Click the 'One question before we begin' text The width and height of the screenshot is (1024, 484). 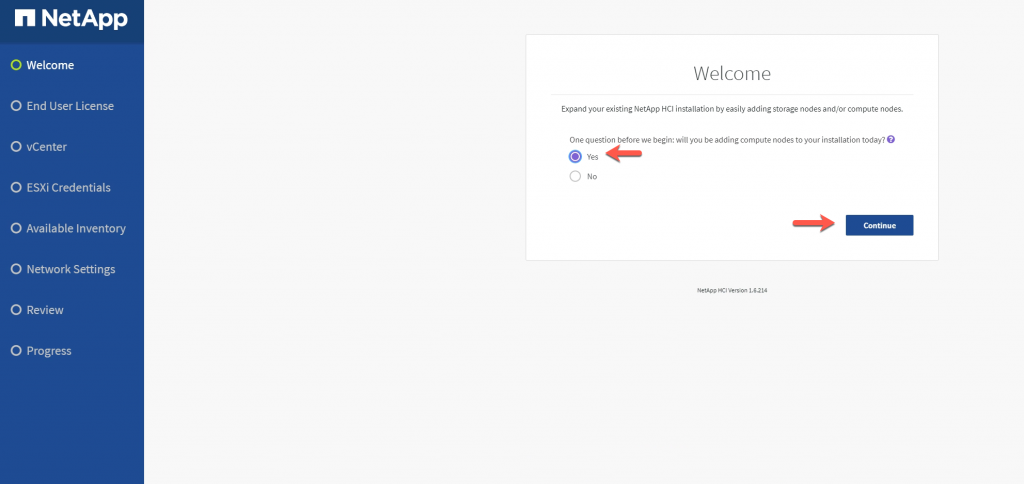[727, 140]
